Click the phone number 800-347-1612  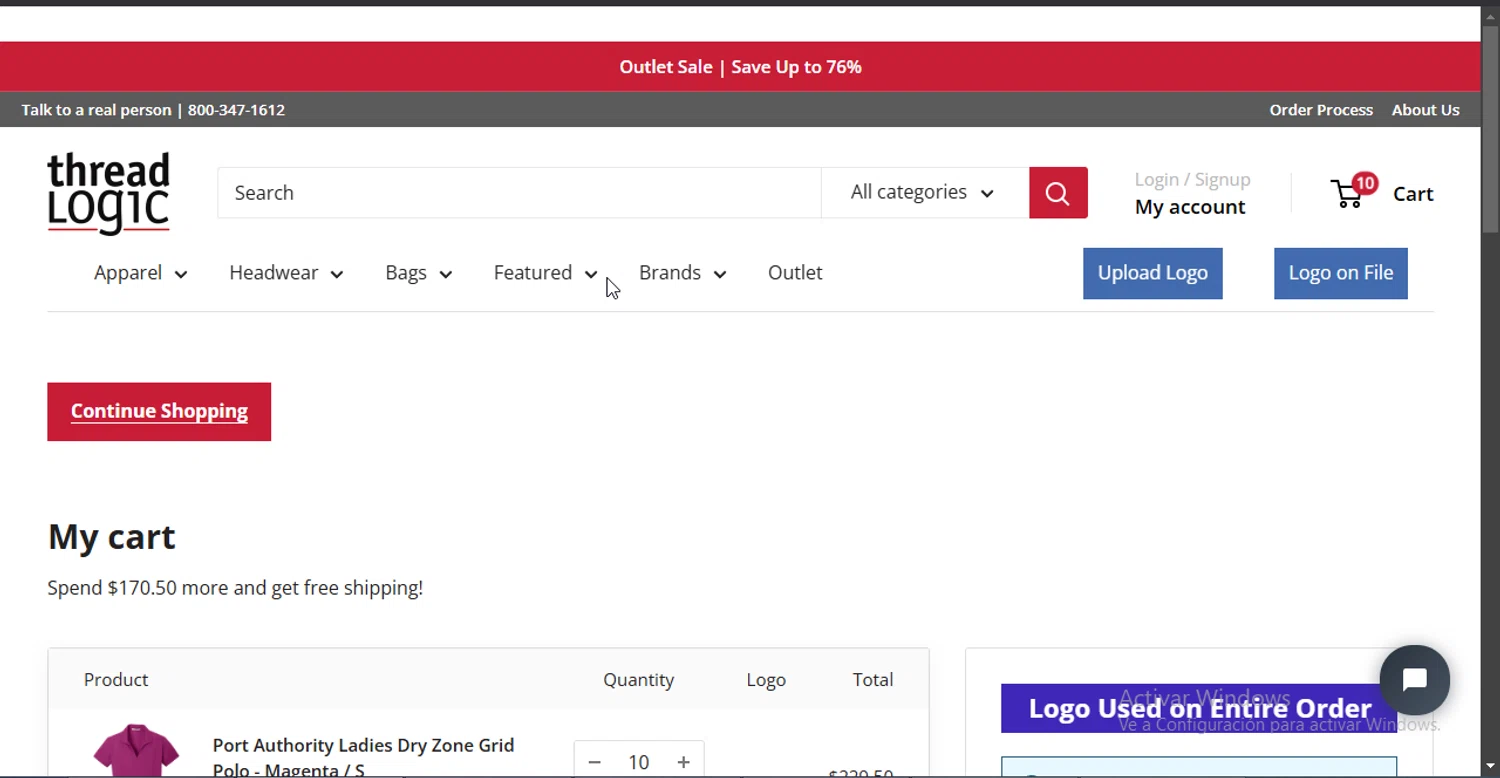(236, 110)
